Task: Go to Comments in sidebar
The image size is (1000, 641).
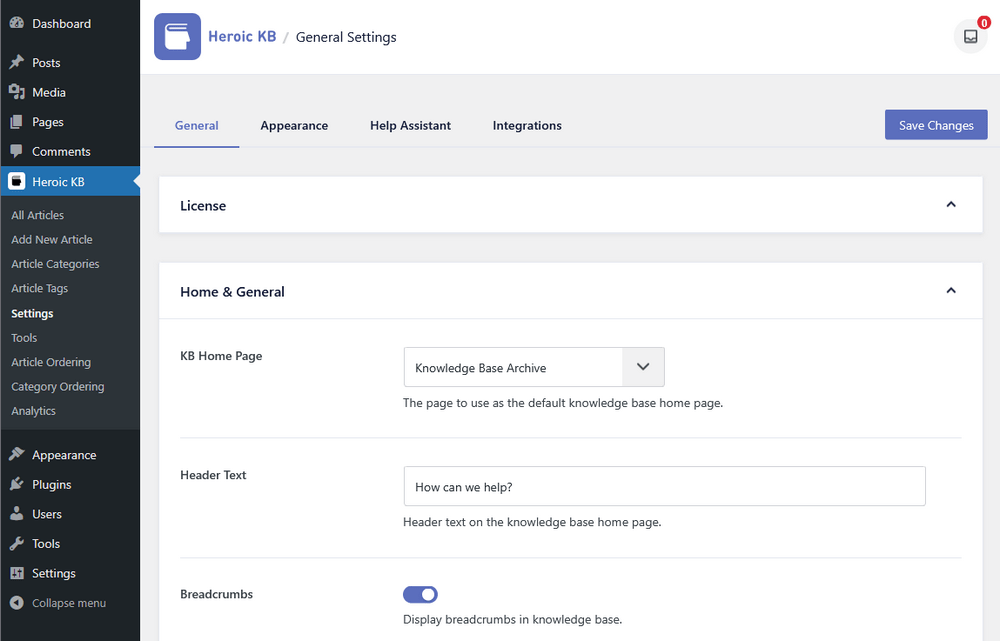Action: click(x=61, y=152)
